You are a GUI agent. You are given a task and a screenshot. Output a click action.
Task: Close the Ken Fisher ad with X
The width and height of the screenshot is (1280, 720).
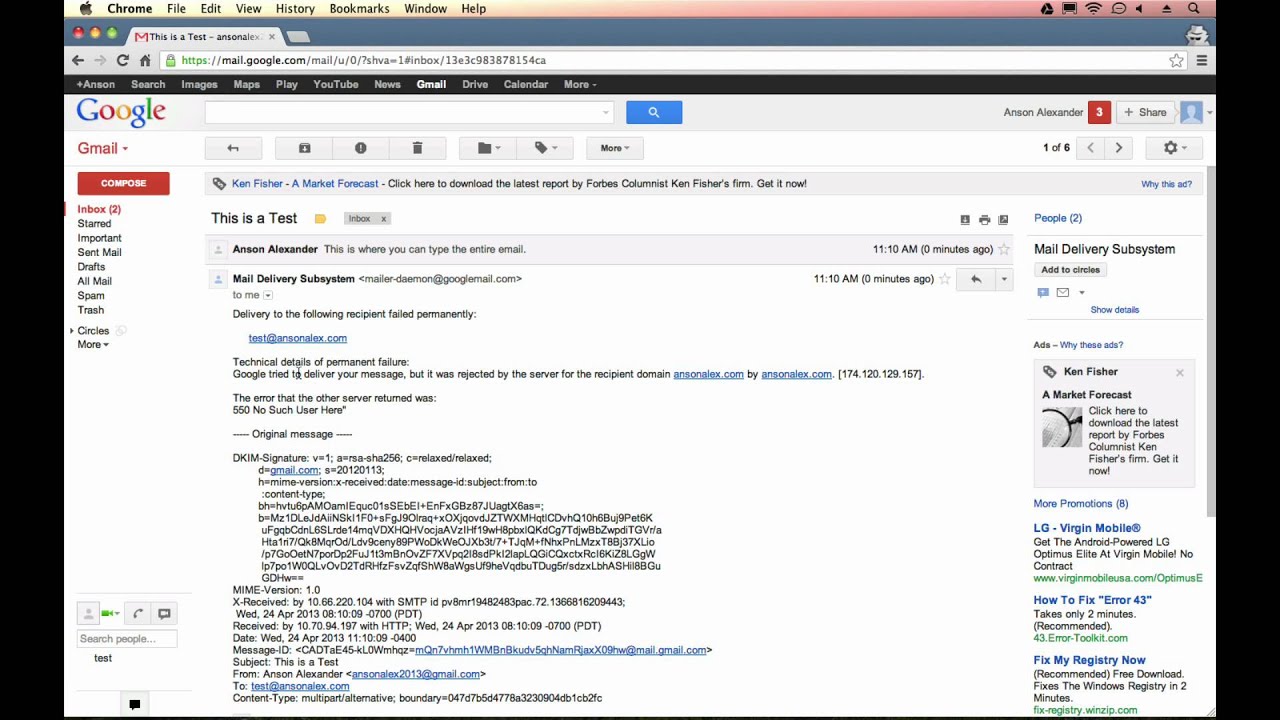tap(1179, 373)
